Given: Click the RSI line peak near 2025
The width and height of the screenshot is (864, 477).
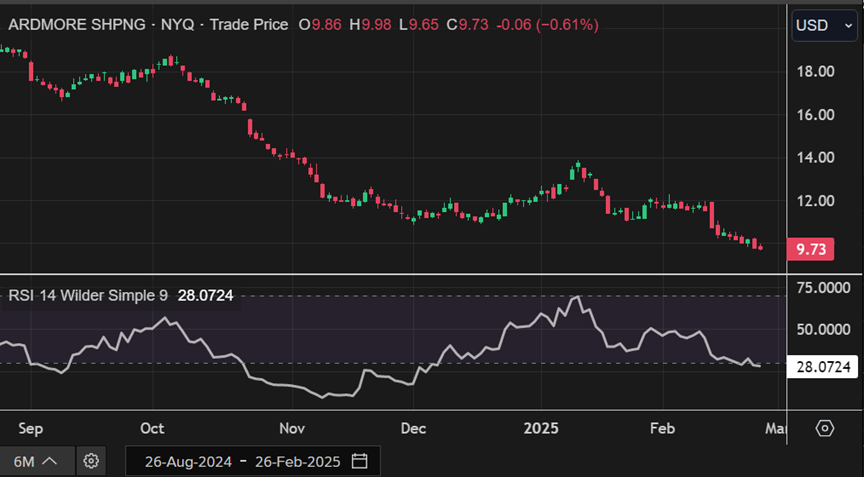Looking at the screenshot, I should [575, 297].
